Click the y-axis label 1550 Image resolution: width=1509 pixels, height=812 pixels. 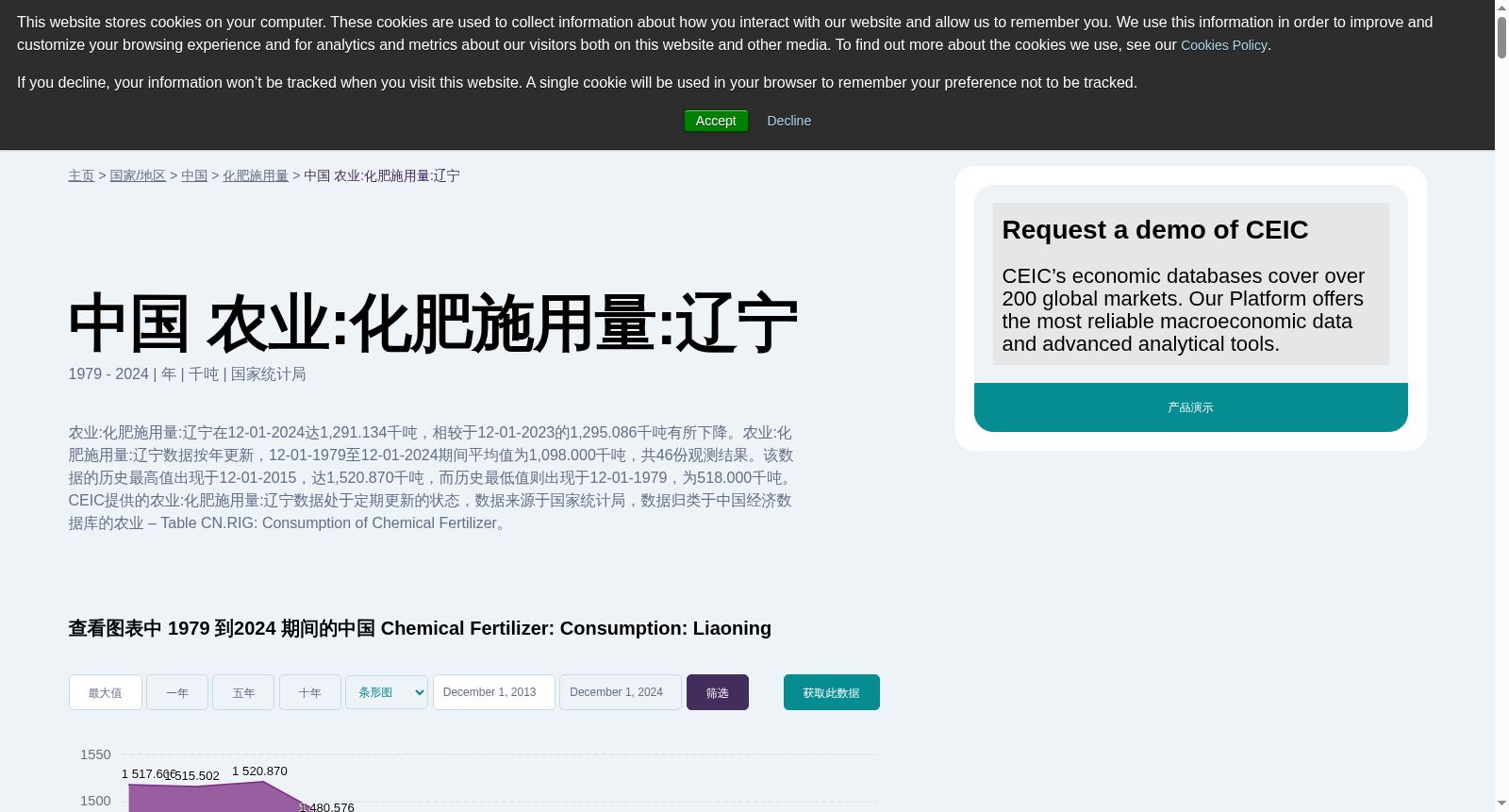pyautogui.click(x=95, y=754)
